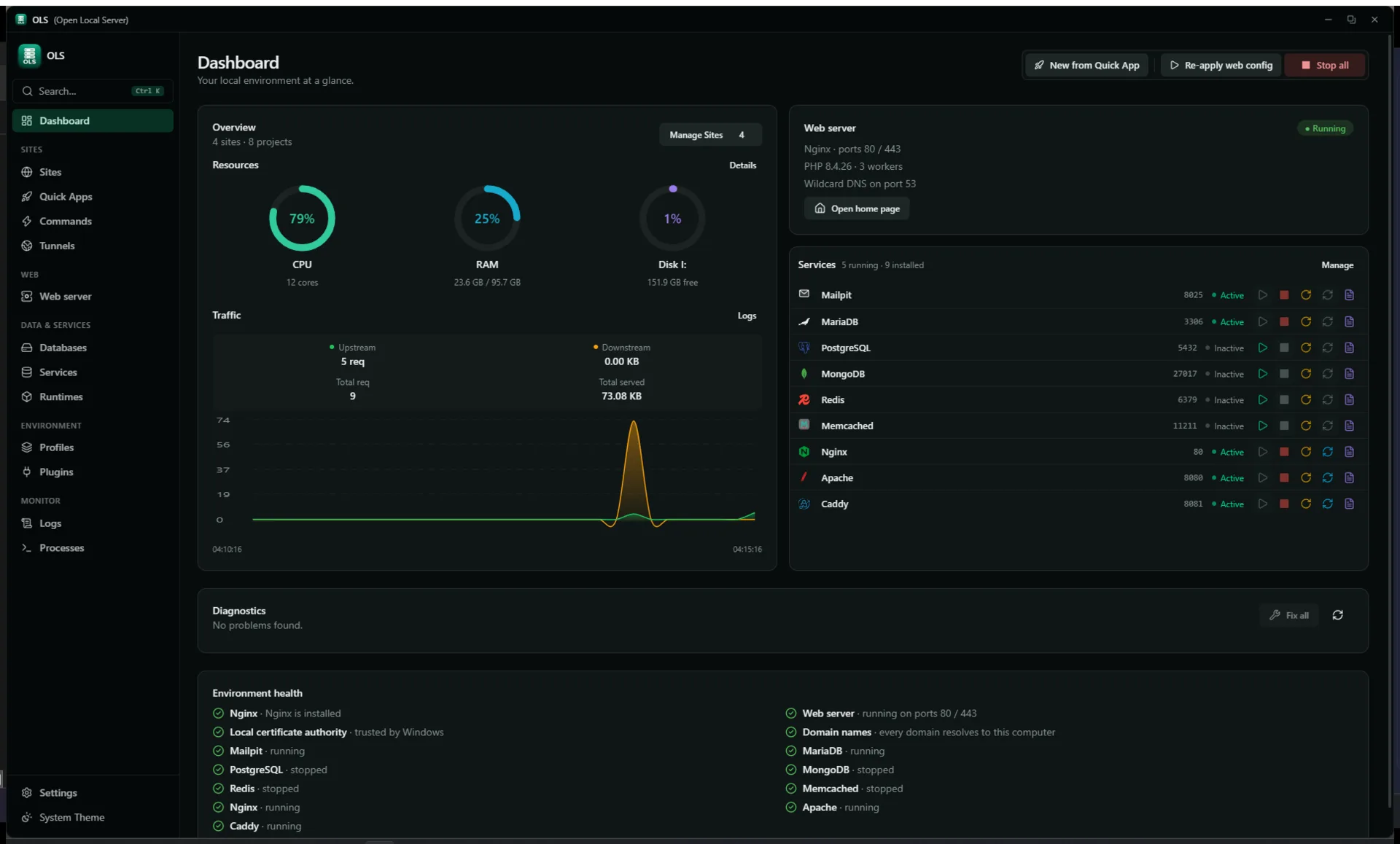Open Memcached's purple document icon
Image resolution: width=1400 pixels, height=844 pixels.
1350,426
